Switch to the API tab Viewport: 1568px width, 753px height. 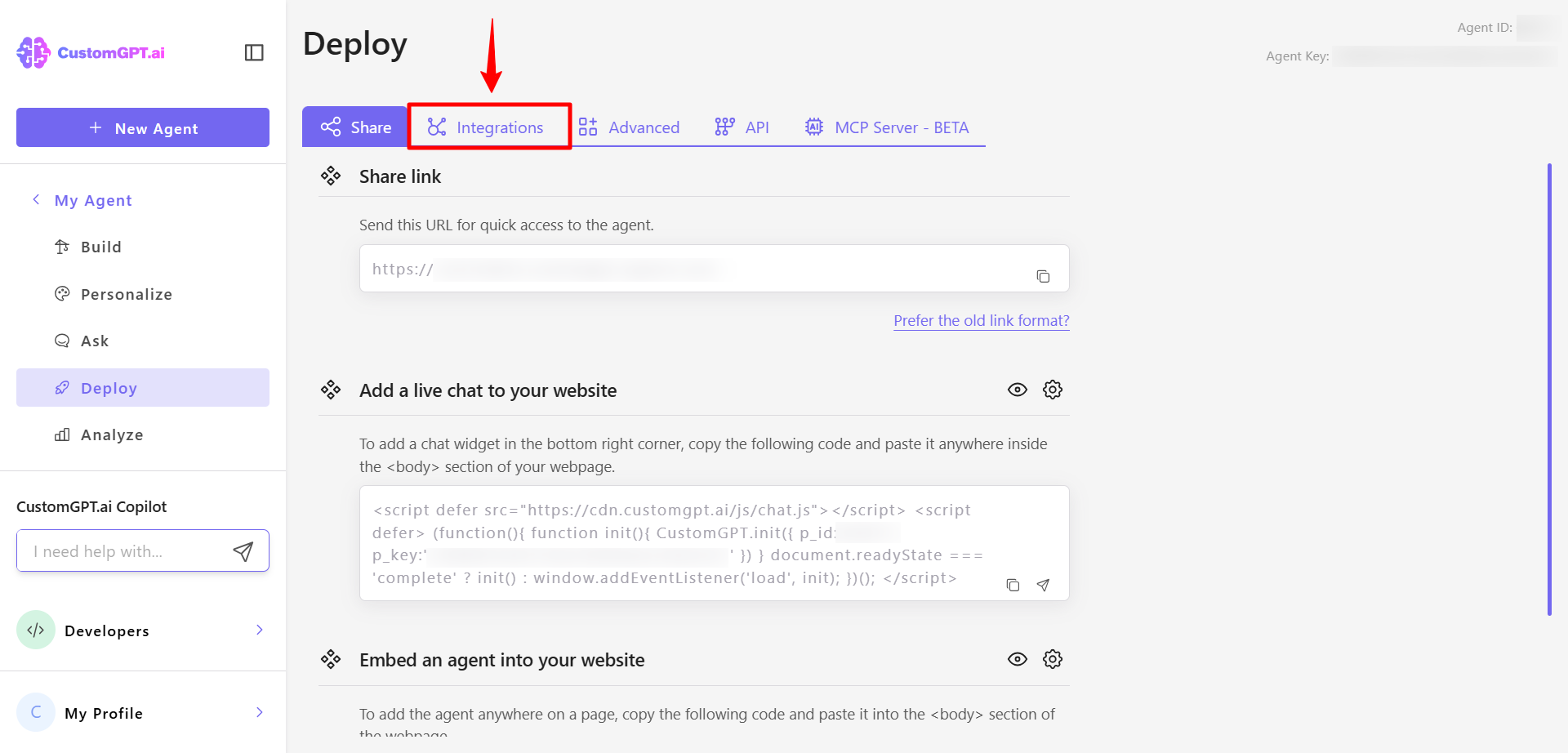(x=742, y=127)
